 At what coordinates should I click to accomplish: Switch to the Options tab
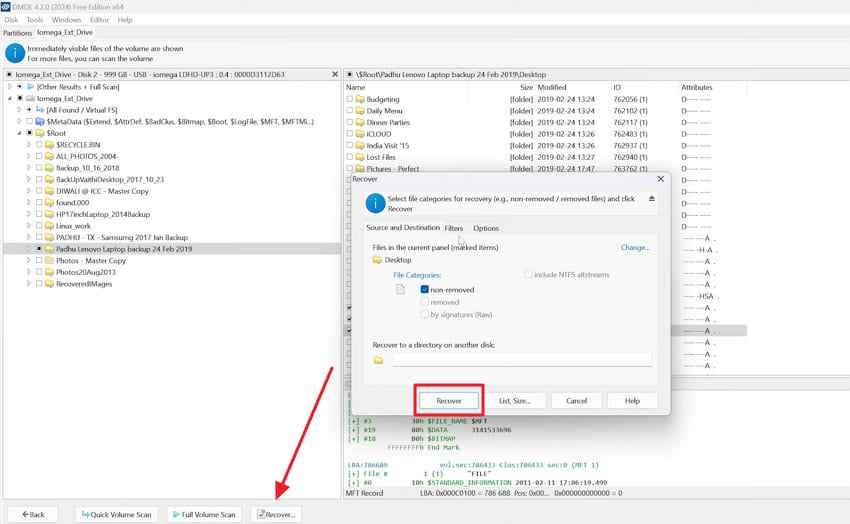click(x=486, y=228)
